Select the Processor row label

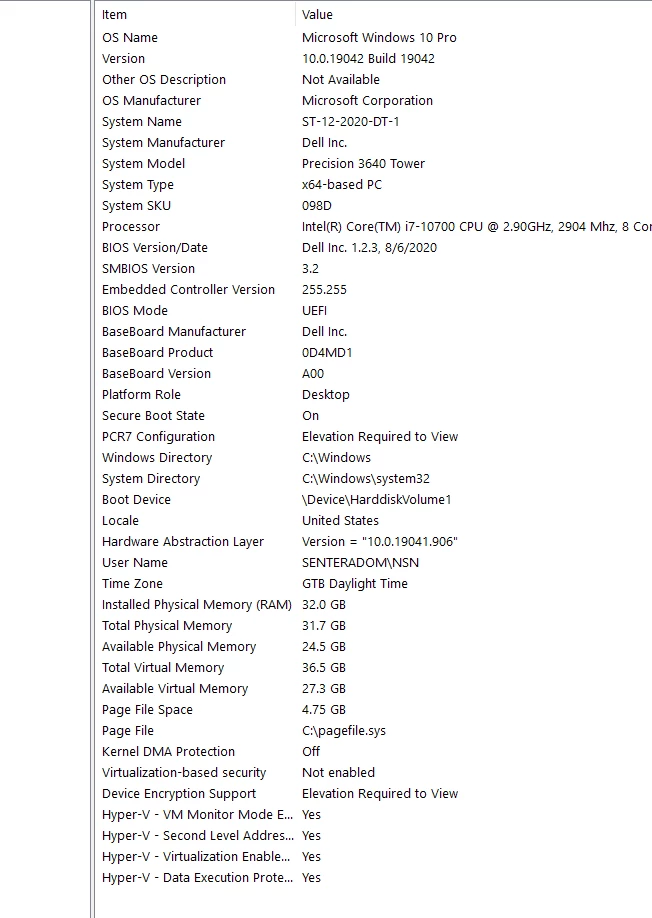(131, 227)
